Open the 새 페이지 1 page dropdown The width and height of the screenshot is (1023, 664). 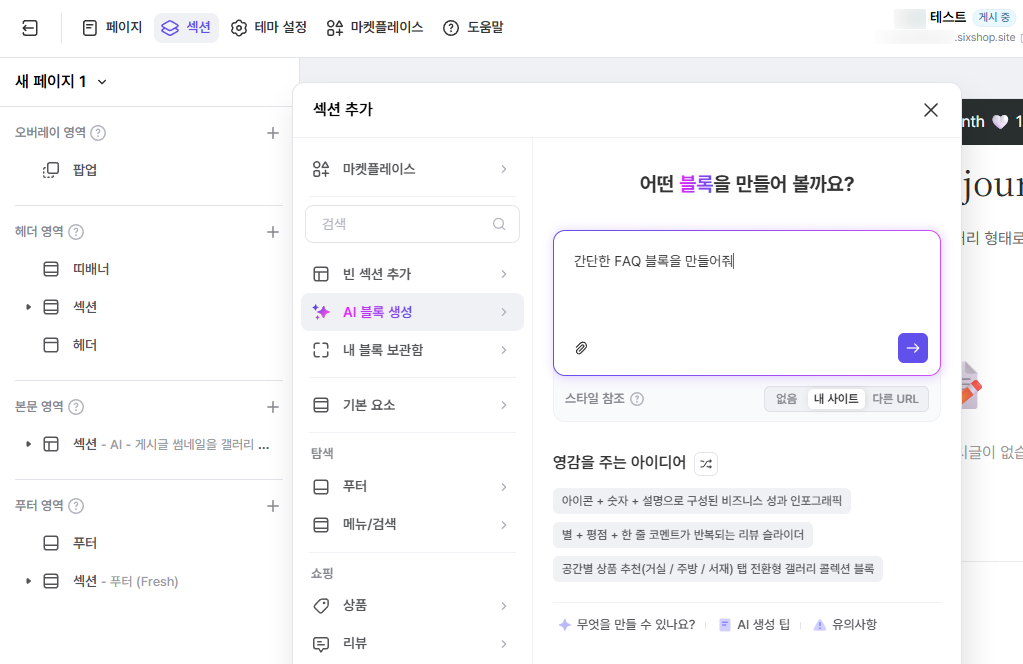(61, 82)
